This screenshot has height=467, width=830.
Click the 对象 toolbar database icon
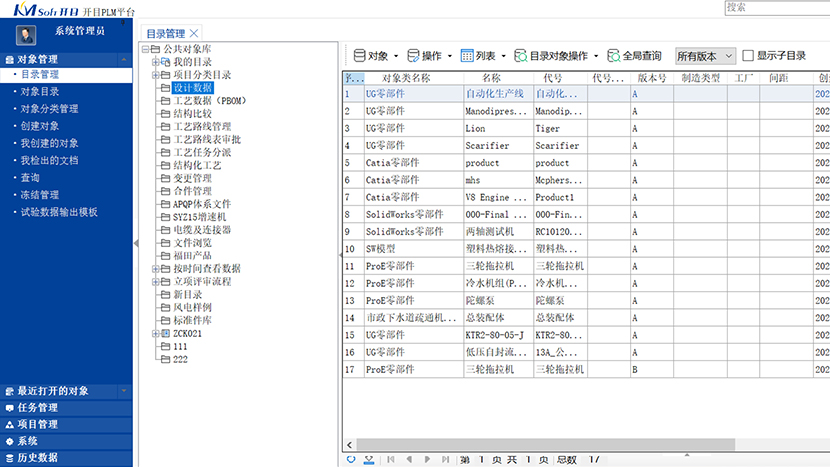click(x=359, y=56)
